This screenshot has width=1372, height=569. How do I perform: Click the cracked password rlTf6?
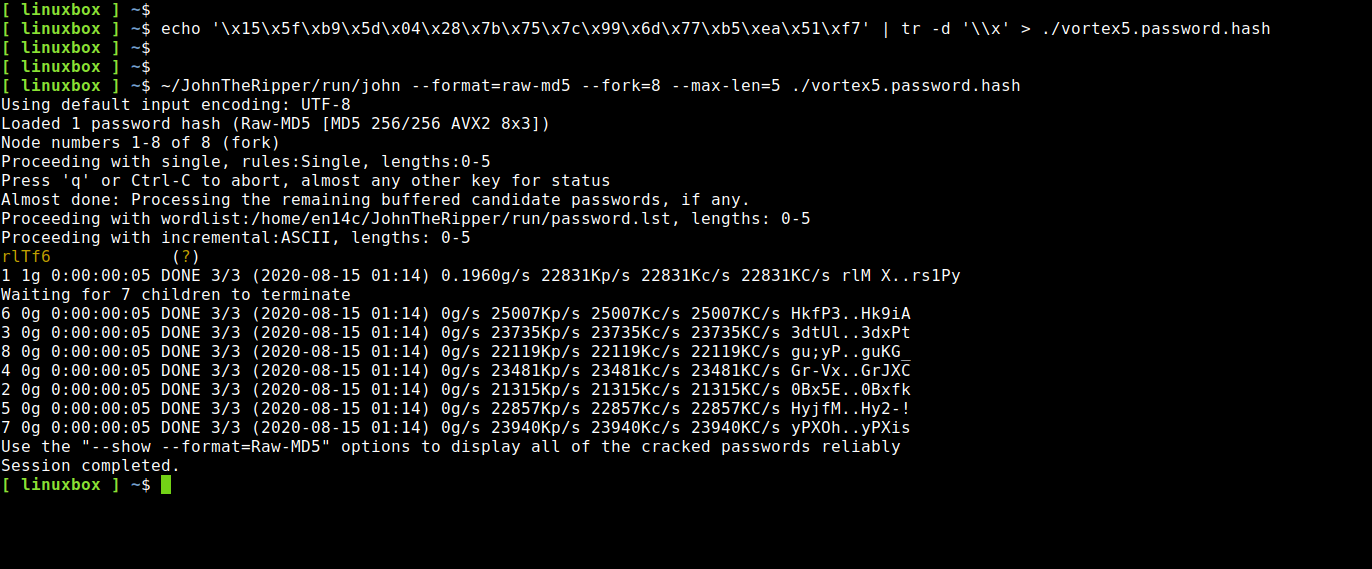pos(26,257)
